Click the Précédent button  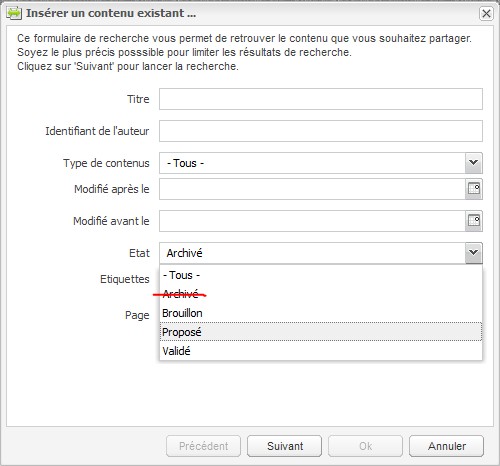(203, 446)
